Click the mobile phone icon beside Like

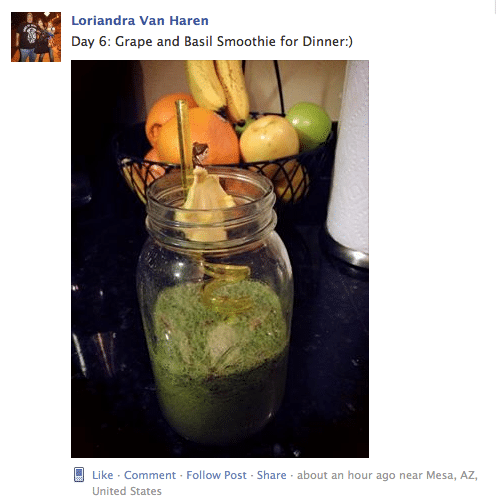click(x=79, y=475)
